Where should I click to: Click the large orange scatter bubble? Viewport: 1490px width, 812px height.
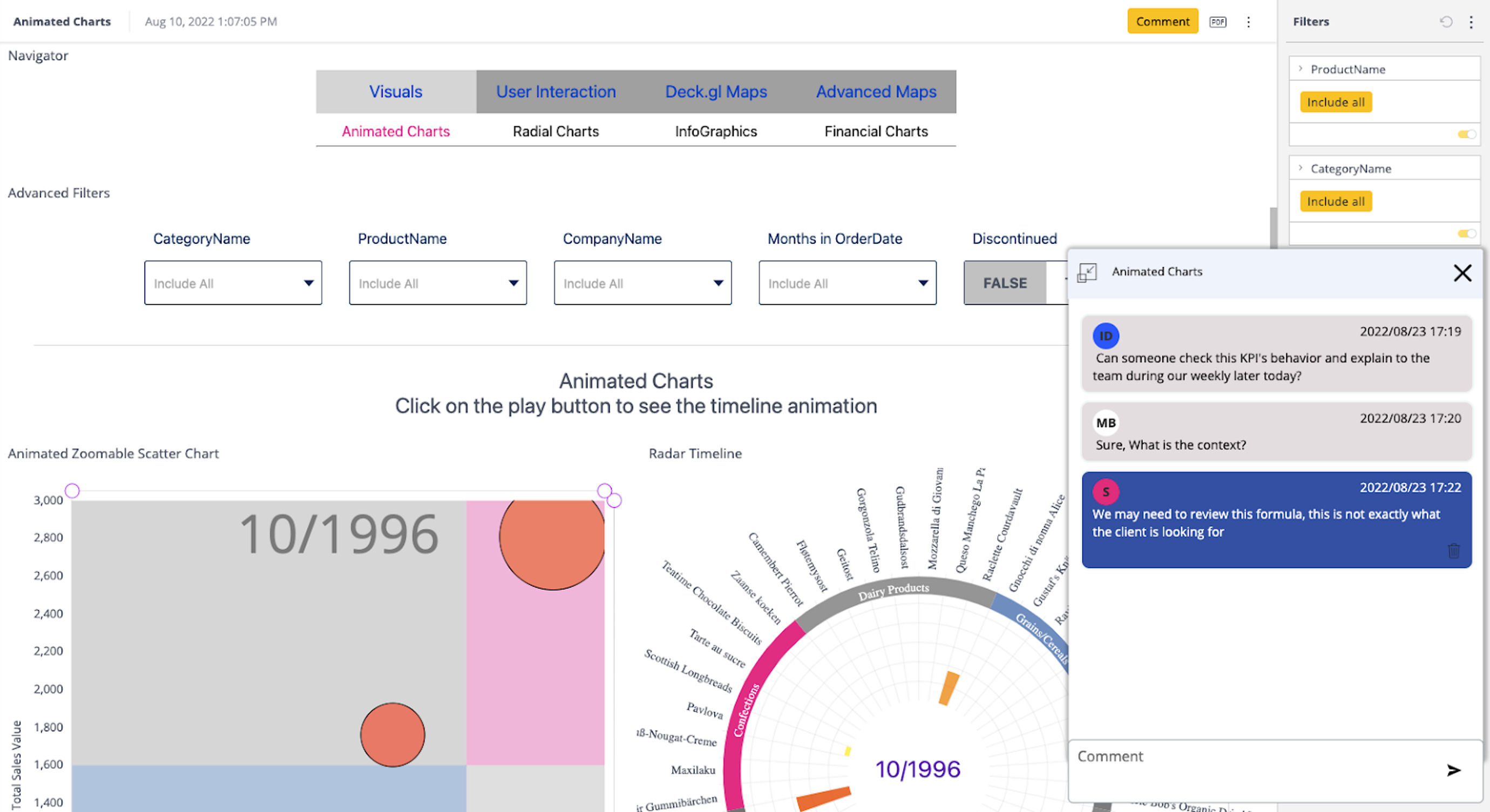click(552, 544)
